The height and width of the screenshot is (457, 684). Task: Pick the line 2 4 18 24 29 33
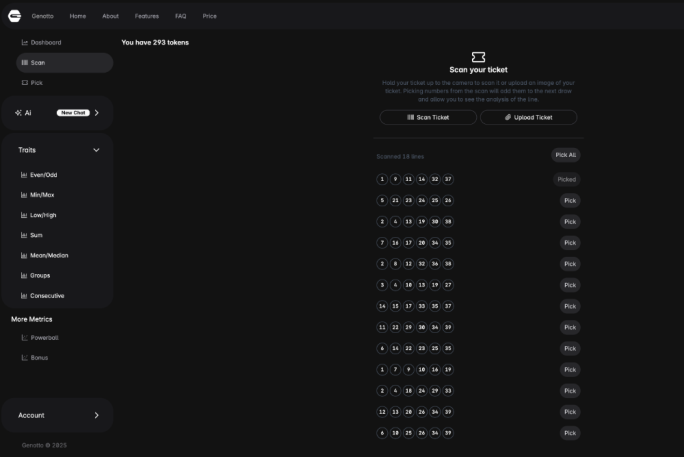pyautogui.click(x=570, y=391)
